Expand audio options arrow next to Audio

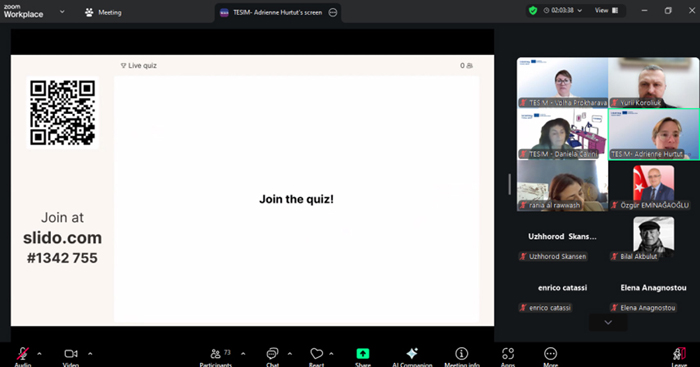[x=39, y=354]
